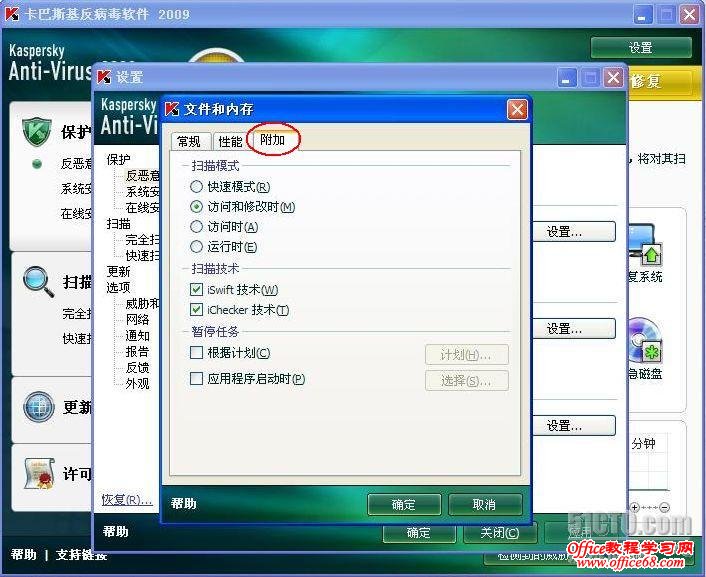Image resolution: width=706 pixels, height=577 pixels.
Task: Select 网络 in settings tree
Action: 137,319
